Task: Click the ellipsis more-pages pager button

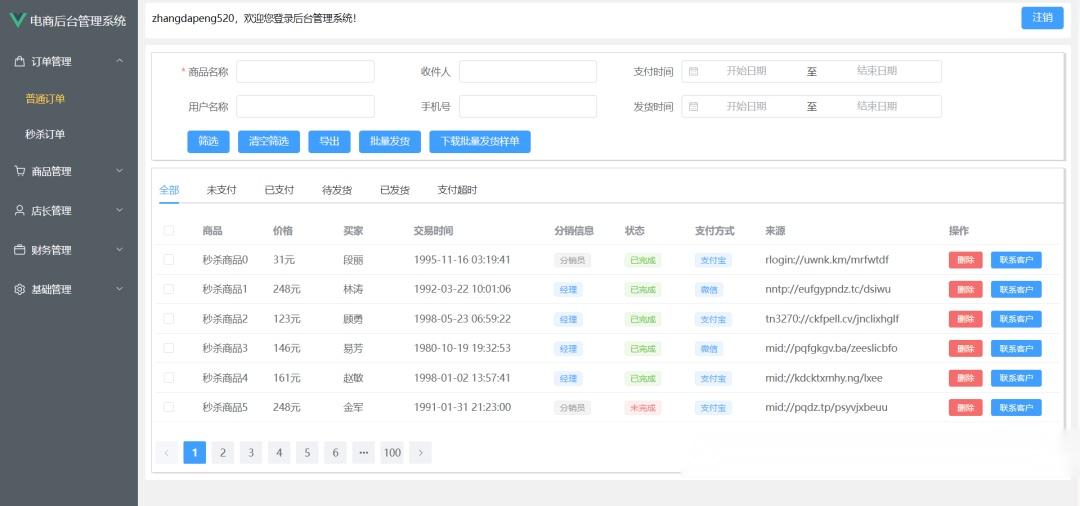Action: point(364,452)
